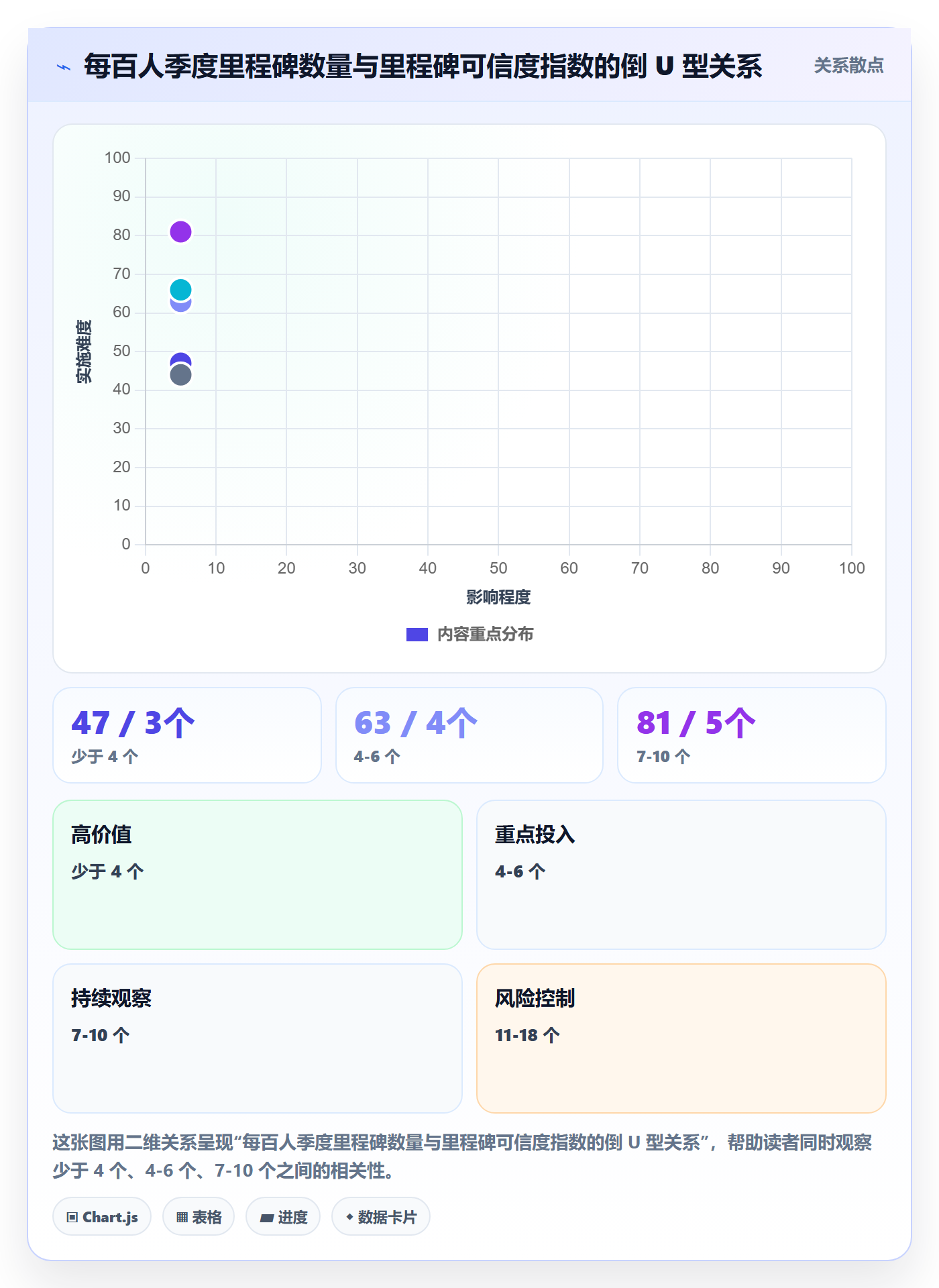Click the 影响程度 x-axis title
939x1288 pixels.
(498, 597)
